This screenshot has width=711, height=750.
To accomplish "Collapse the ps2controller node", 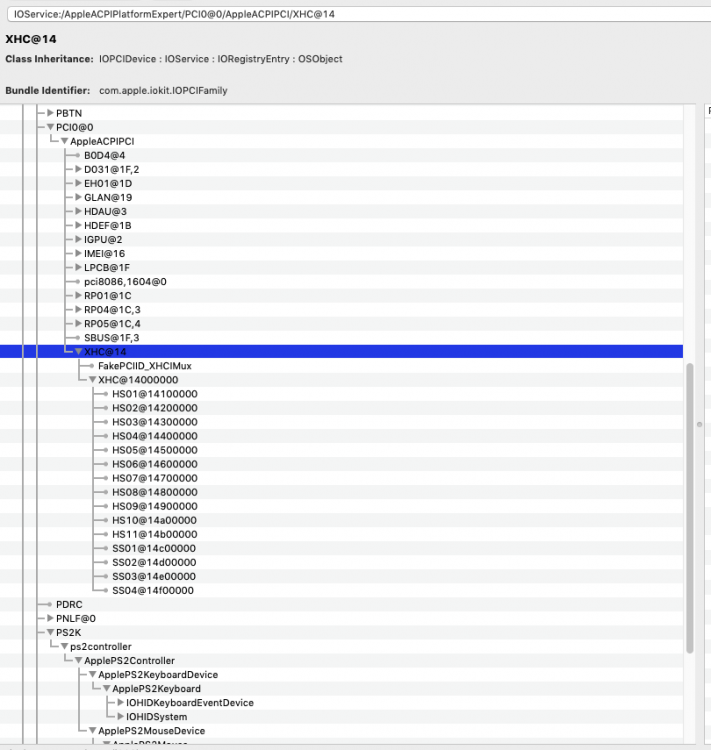I will coord(64,647).
